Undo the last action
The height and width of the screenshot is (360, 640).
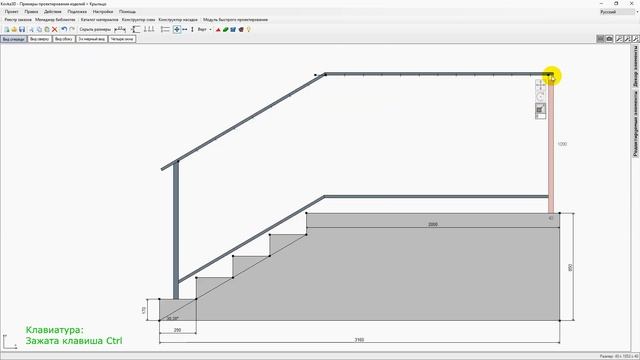point(64,29)
